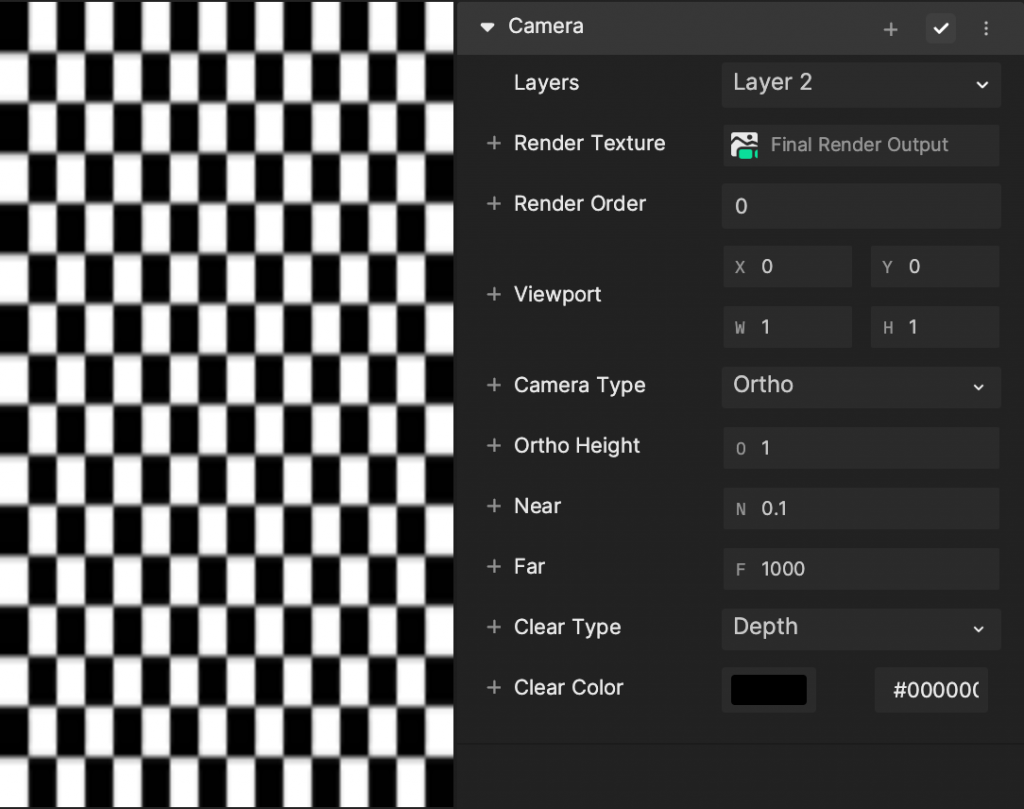Disable the Camera component checkbox
Screen dimensions: 1024x809
(x=940, y=29)
